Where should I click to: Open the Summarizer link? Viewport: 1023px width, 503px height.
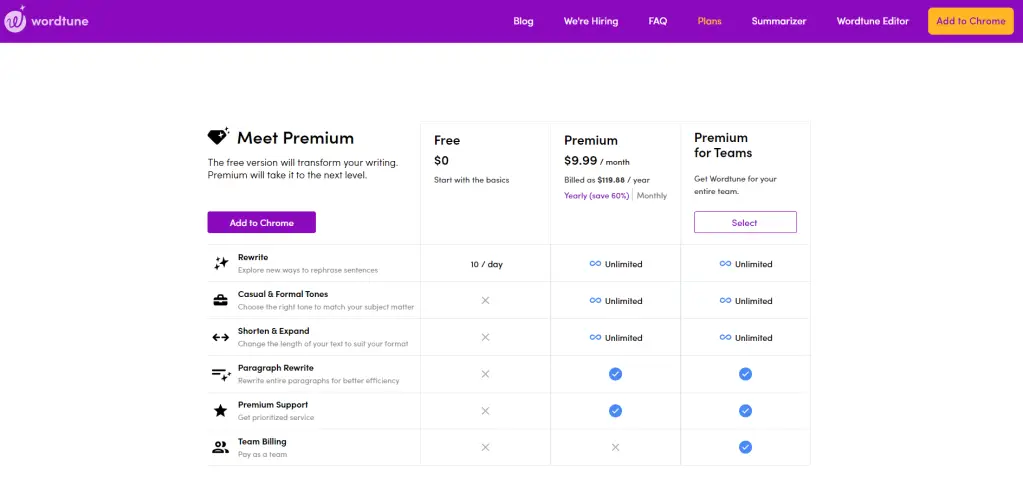(x=779, y=21)
